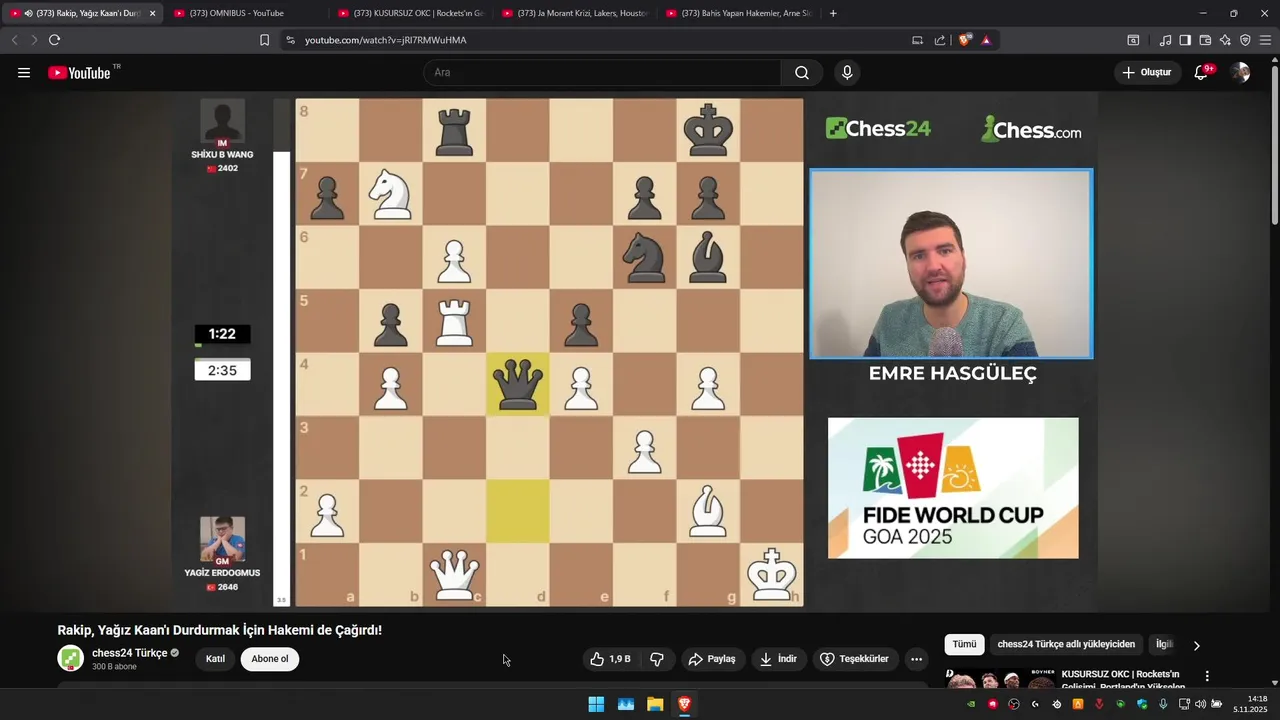1280x720 pixels.
Task: Open the Brave Wallet icon
Action: 1205,40
